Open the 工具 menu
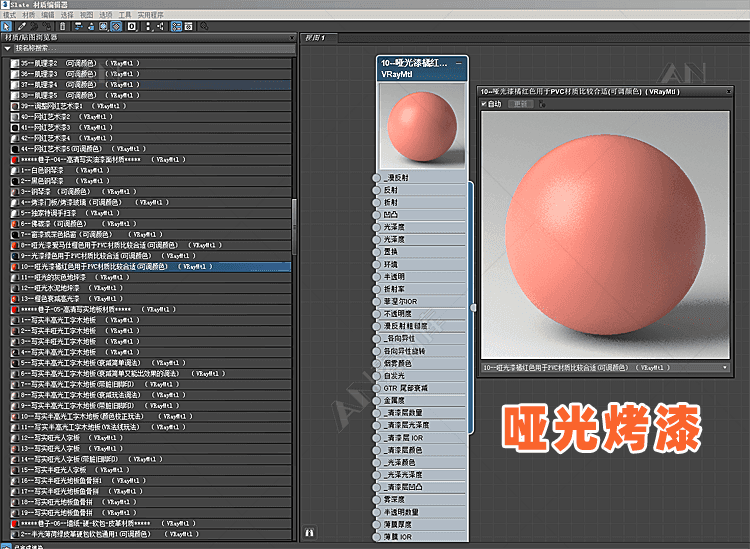Screen dimensions: 750x549 tap(125, 15)
